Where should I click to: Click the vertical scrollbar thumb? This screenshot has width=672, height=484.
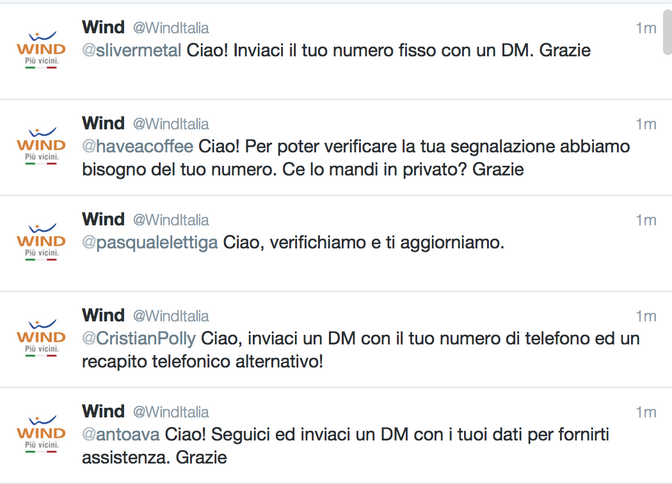click(666, 30)
